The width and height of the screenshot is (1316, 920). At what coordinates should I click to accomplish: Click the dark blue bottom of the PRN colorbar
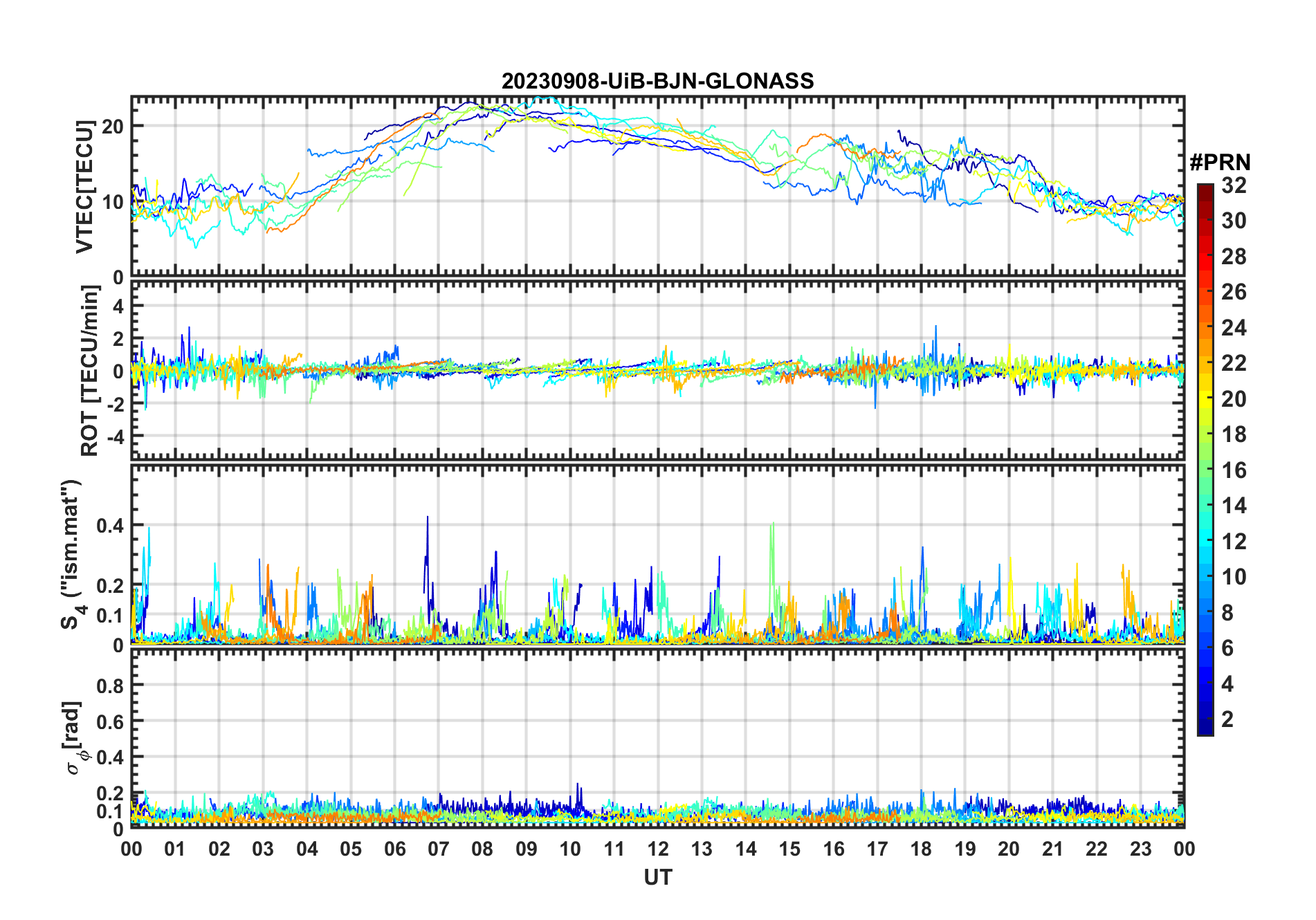1205,729
